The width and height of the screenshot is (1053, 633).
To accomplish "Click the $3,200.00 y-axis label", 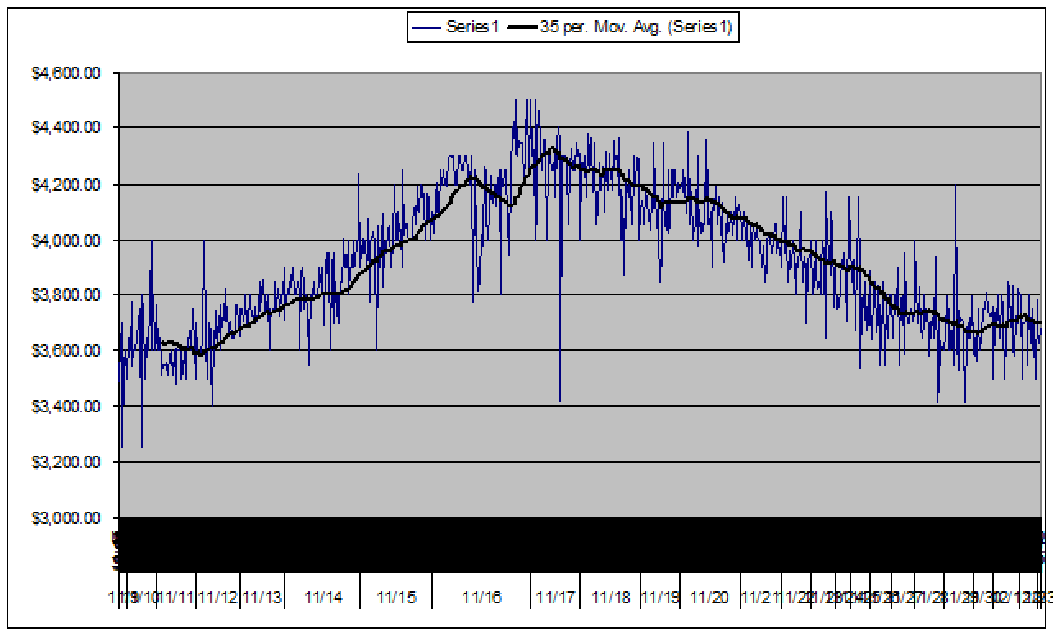I will (66, 463).
